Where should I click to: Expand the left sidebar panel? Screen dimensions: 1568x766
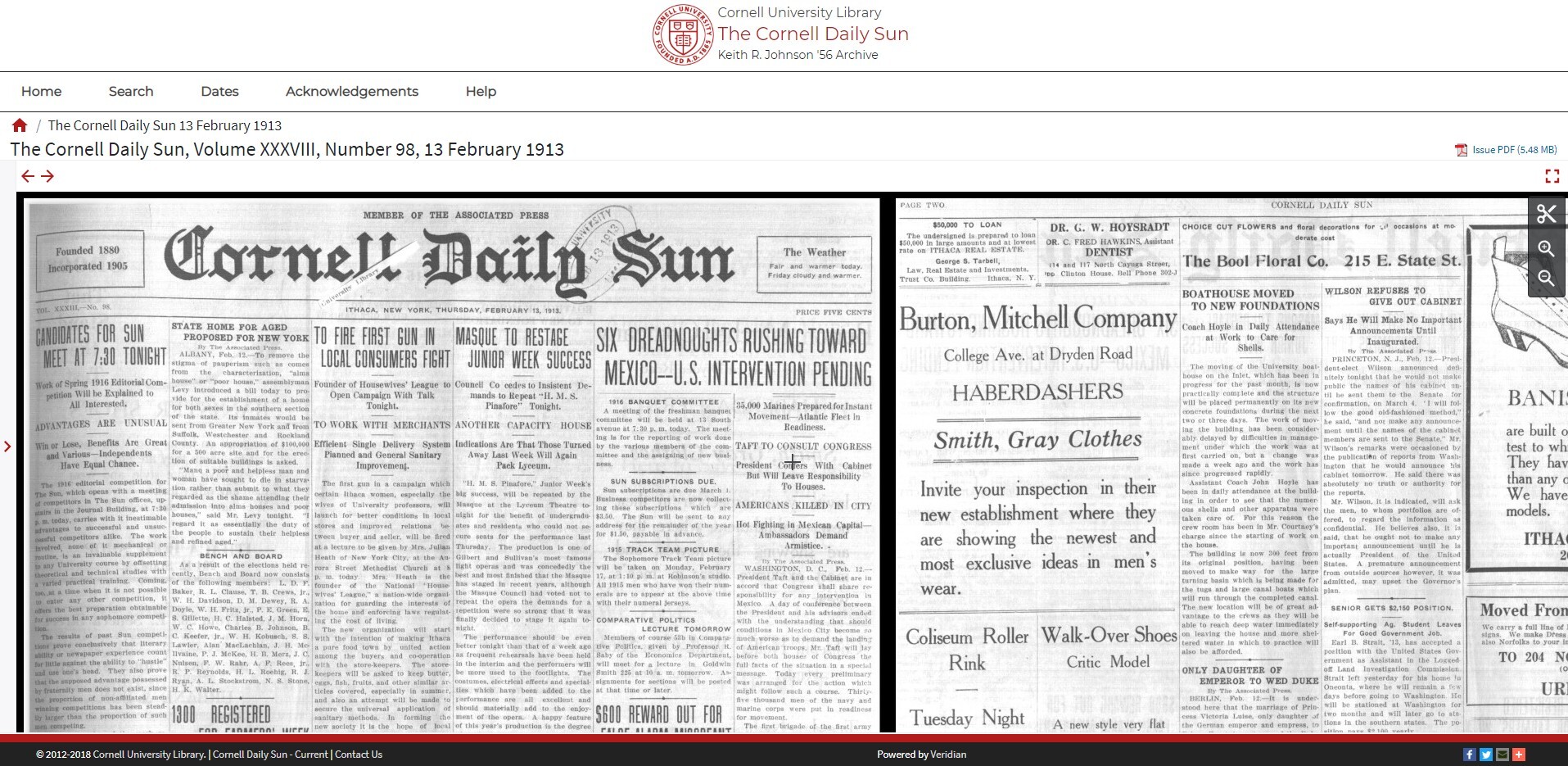point(8,446)
